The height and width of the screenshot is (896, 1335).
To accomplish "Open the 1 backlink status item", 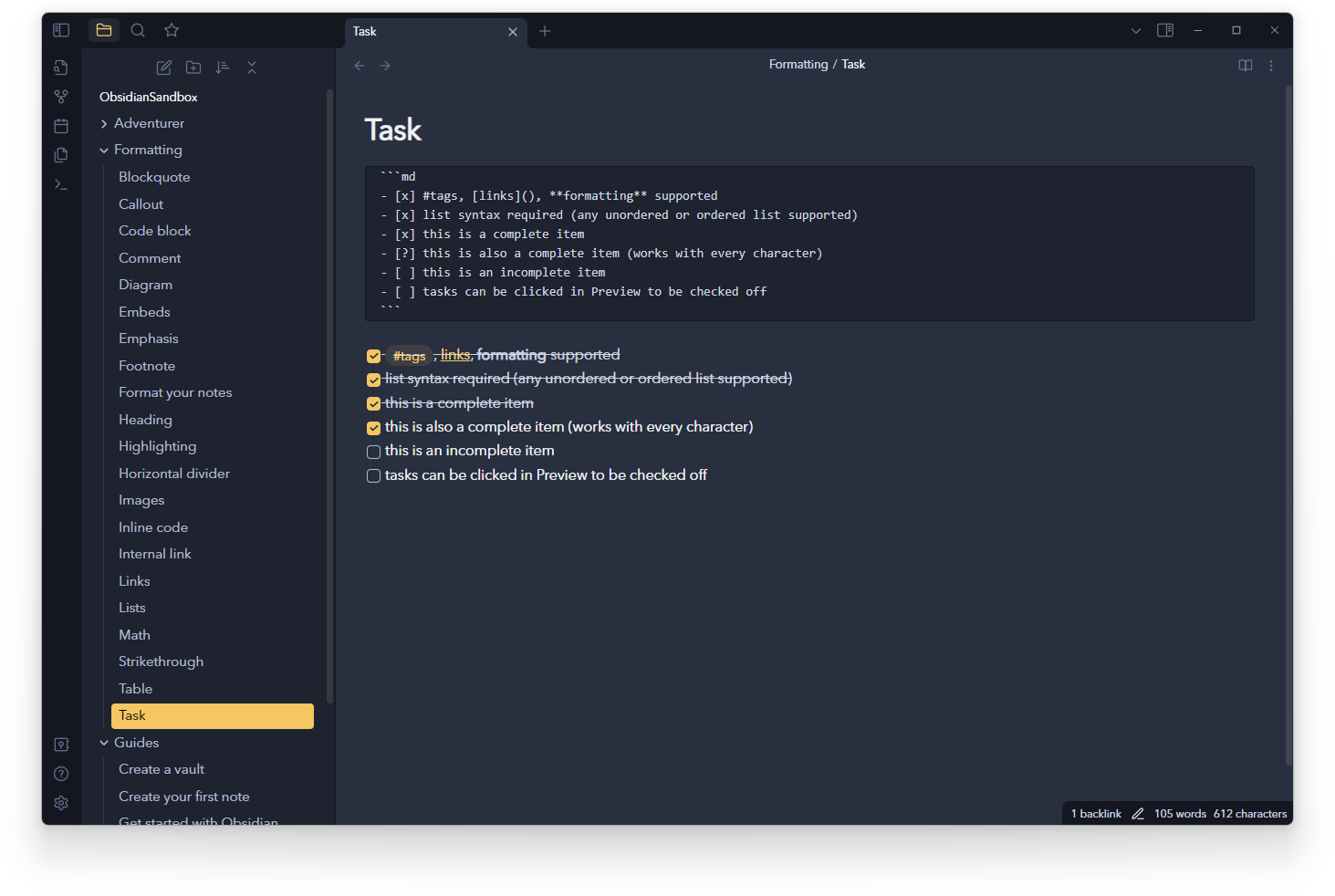I will [x=1096, y=814].
